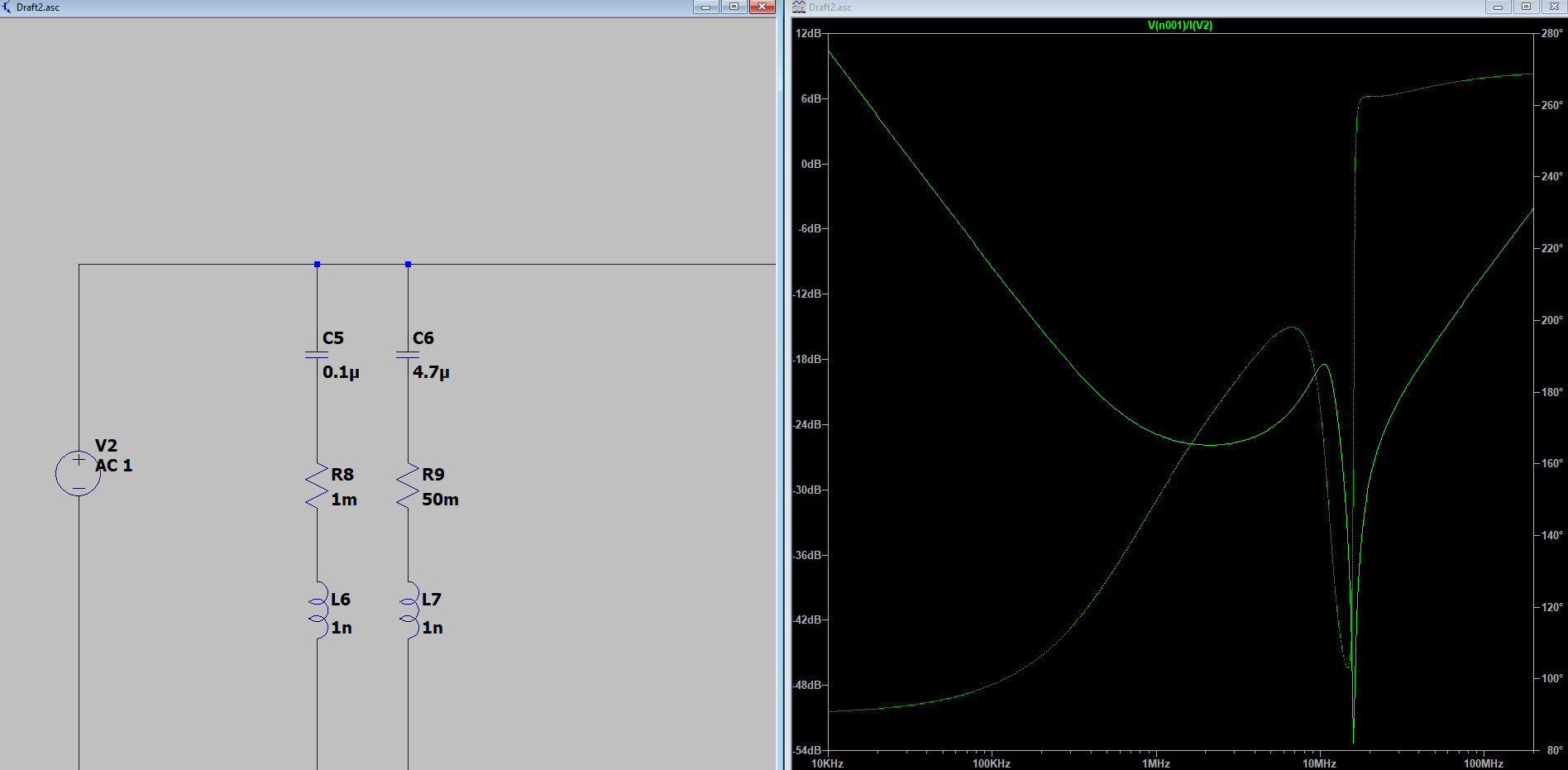Close the schematic window
This screenshot has width=1568, height=770.
tap(762, 7)
